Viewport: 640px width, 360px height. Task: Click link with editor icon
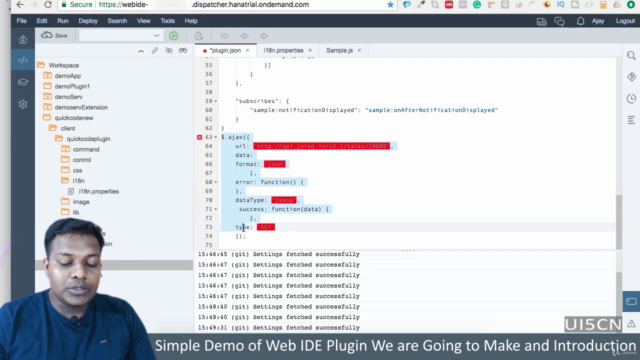click(155, 51)
